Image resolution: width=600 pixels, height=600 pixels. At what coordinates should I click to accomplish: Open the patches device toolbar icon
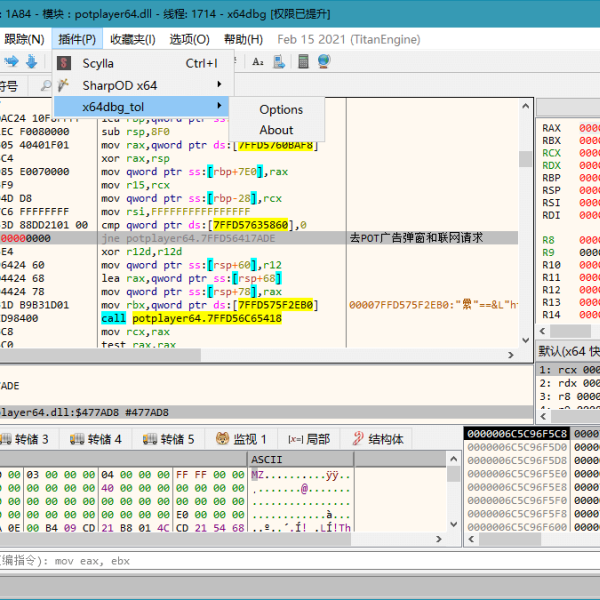click(279, 62)
